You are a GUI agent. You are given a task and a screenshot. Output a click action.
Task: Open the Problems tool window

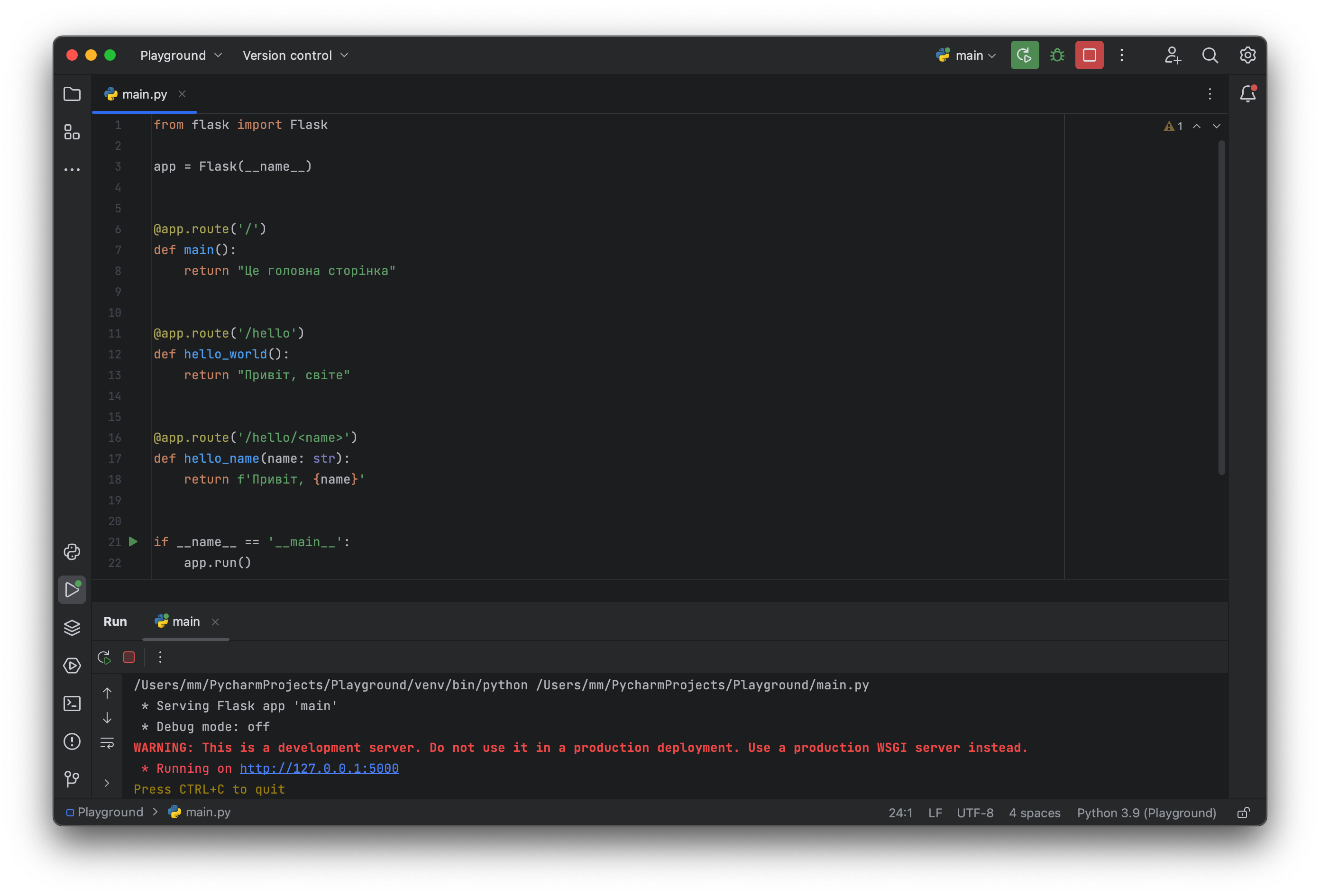[72, 741]
